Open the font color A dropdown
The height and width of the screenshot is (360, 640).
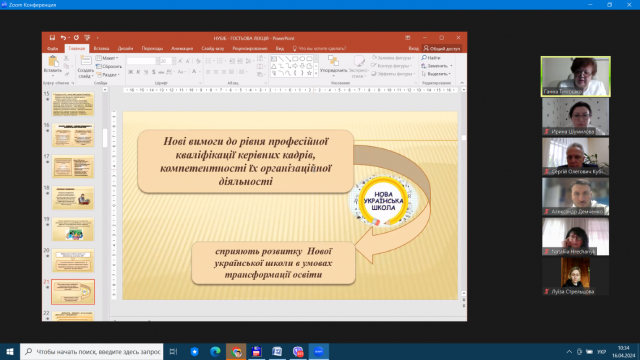pyautogui.click(x=195, y=72)
